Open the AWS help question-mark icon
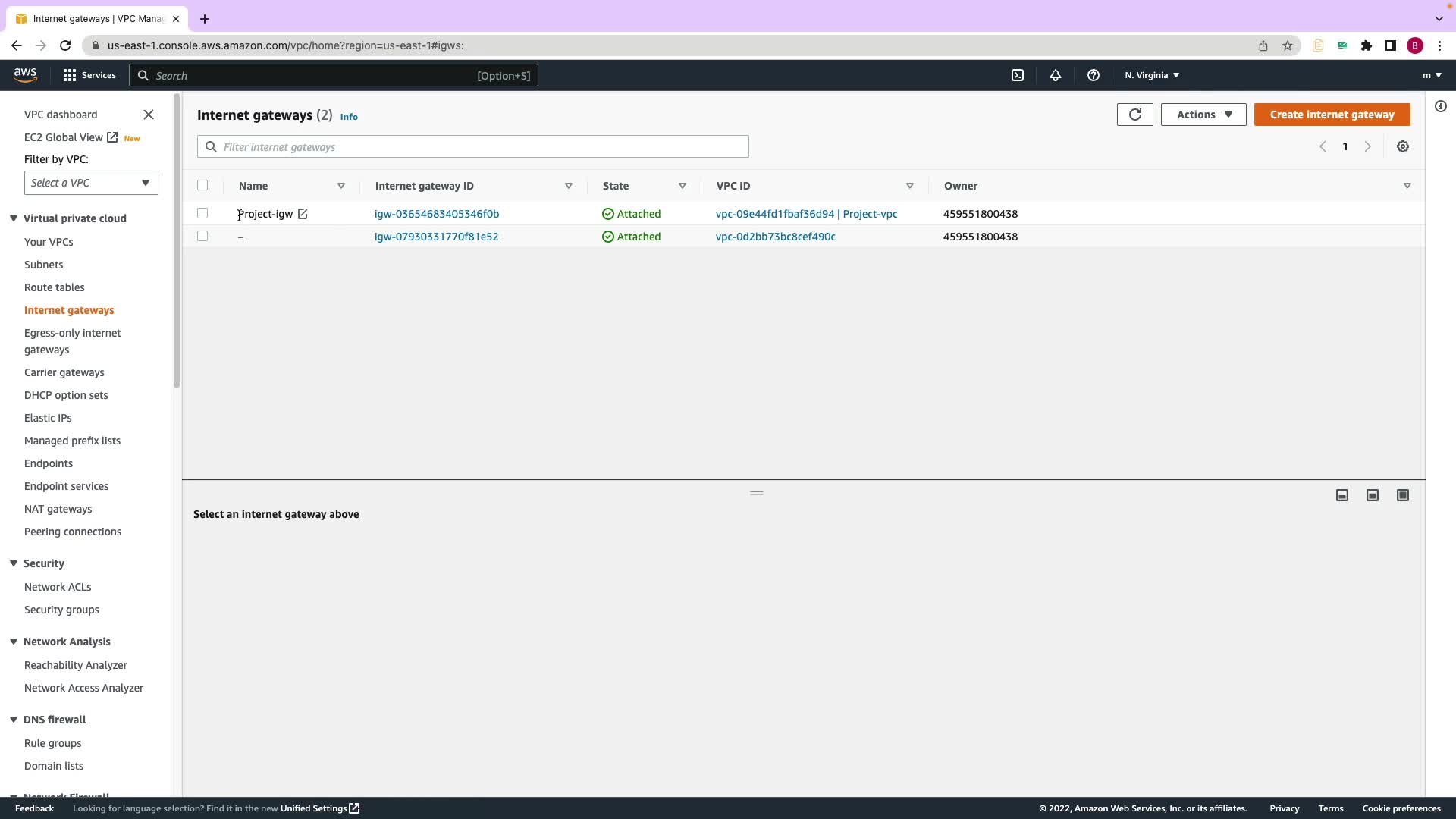The image size is (1456, 819). point(1093,75)
